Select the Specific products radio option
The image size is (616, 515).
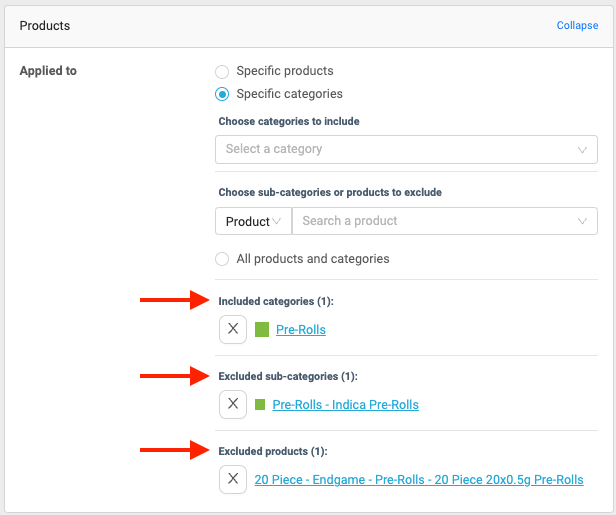tap(222, 71)
